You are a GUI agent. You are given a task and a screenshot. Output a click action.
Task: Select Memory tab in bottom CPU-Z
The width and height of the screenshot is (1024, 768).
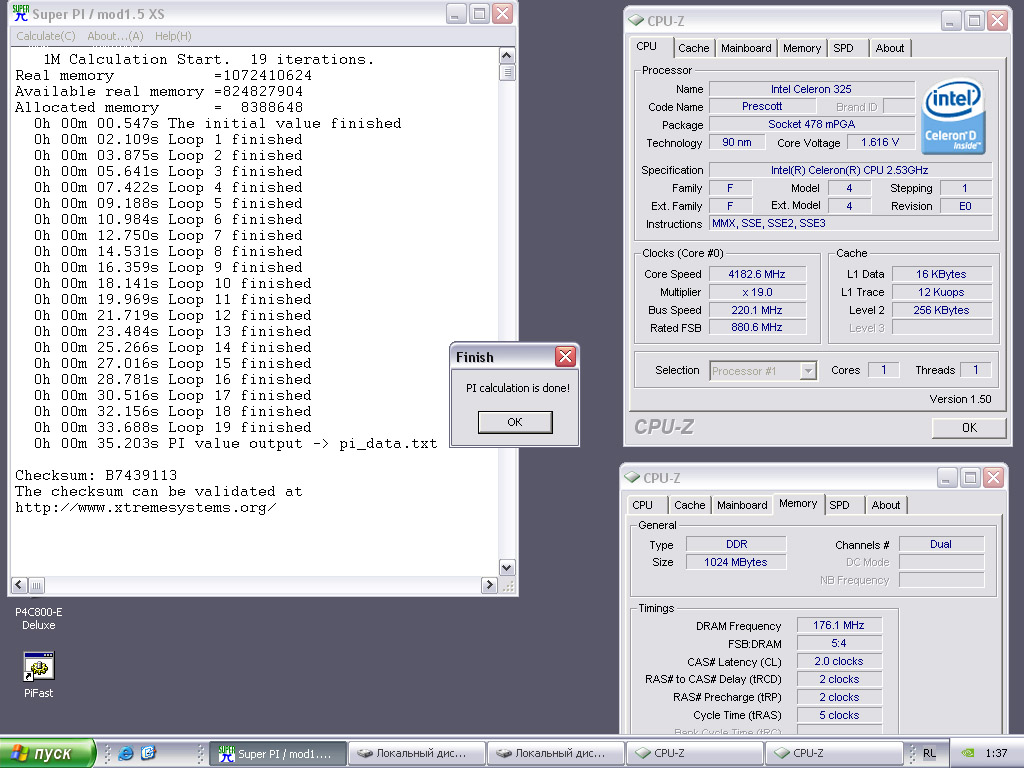pos(798,504)
